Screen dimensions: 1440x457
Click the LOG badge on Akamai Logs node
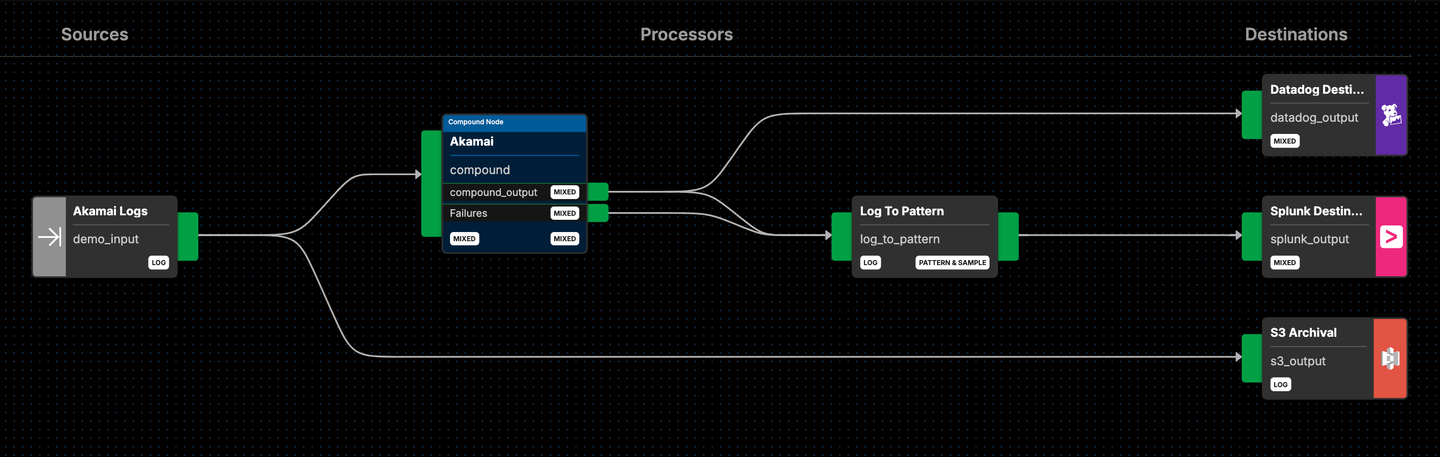point(158,263)
